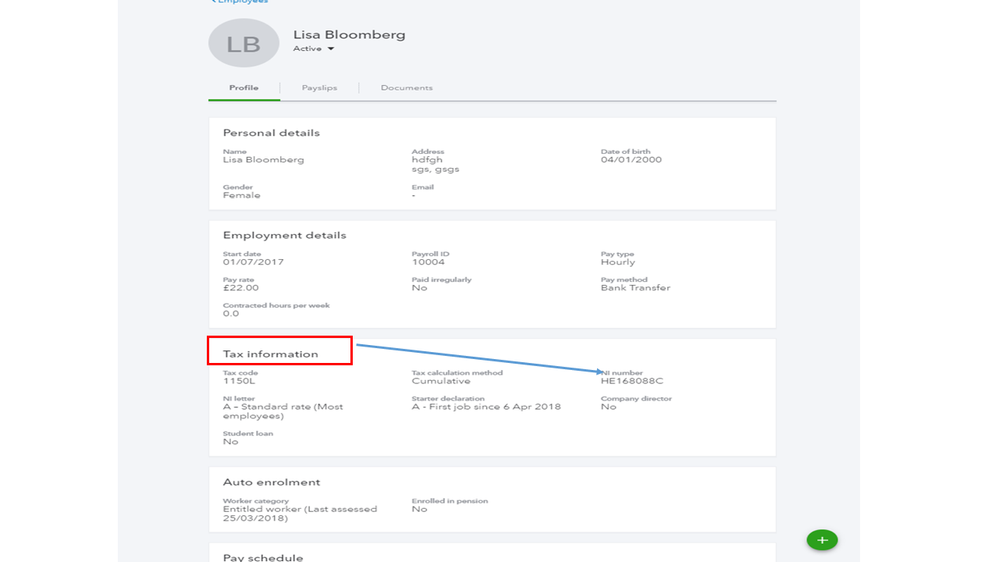Switch to the Profile tab
This screenshot has width=999, height=562.
(x=244, y=88)
